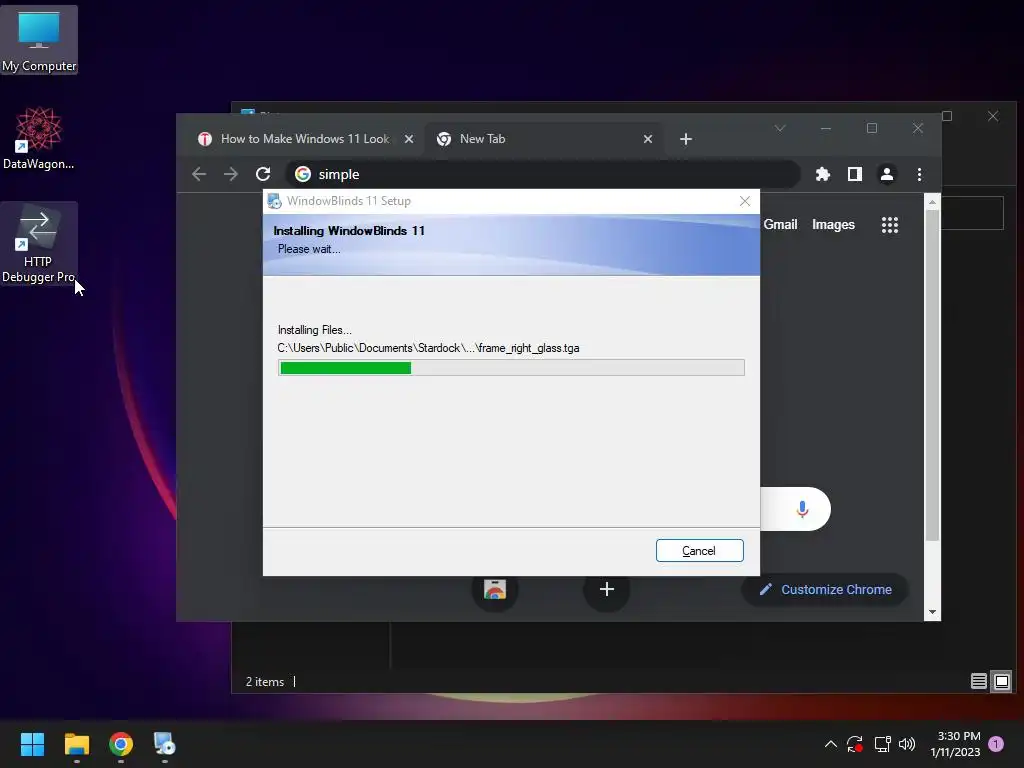Go forward in Chrome
The height and width of the screenshot is (768, 1024).
pyautogui.click(x=231, y=174)
